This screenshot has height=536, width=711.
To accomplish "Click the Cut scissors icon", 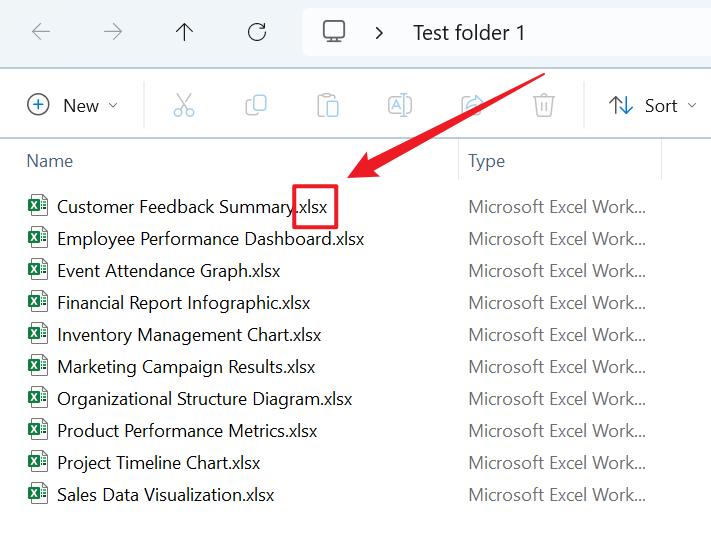I will pyautogui.click(x=184, y=105).
